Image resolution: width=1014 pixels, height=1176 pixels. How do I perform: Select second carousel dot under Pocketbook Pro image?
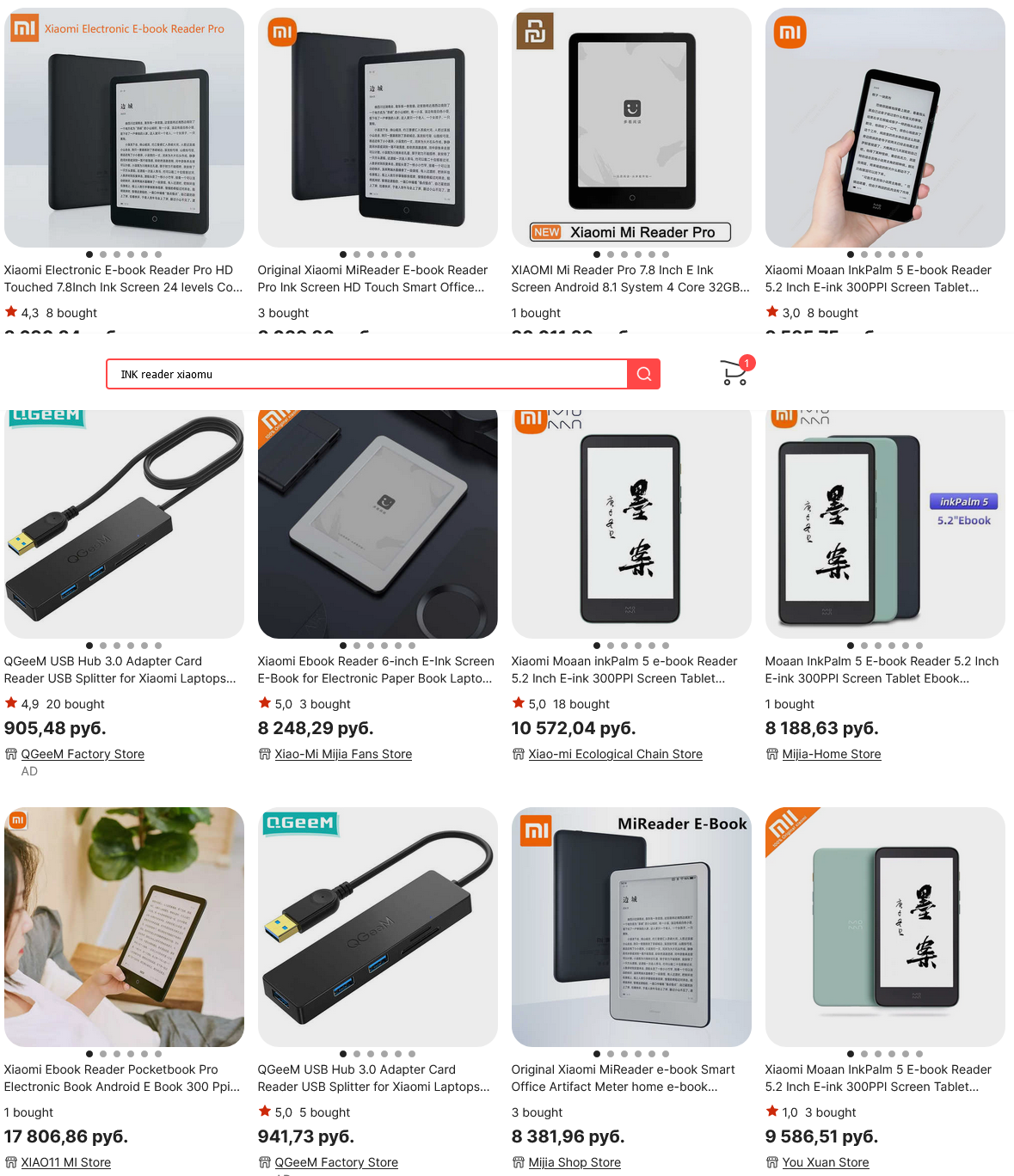click(103, 1054)
